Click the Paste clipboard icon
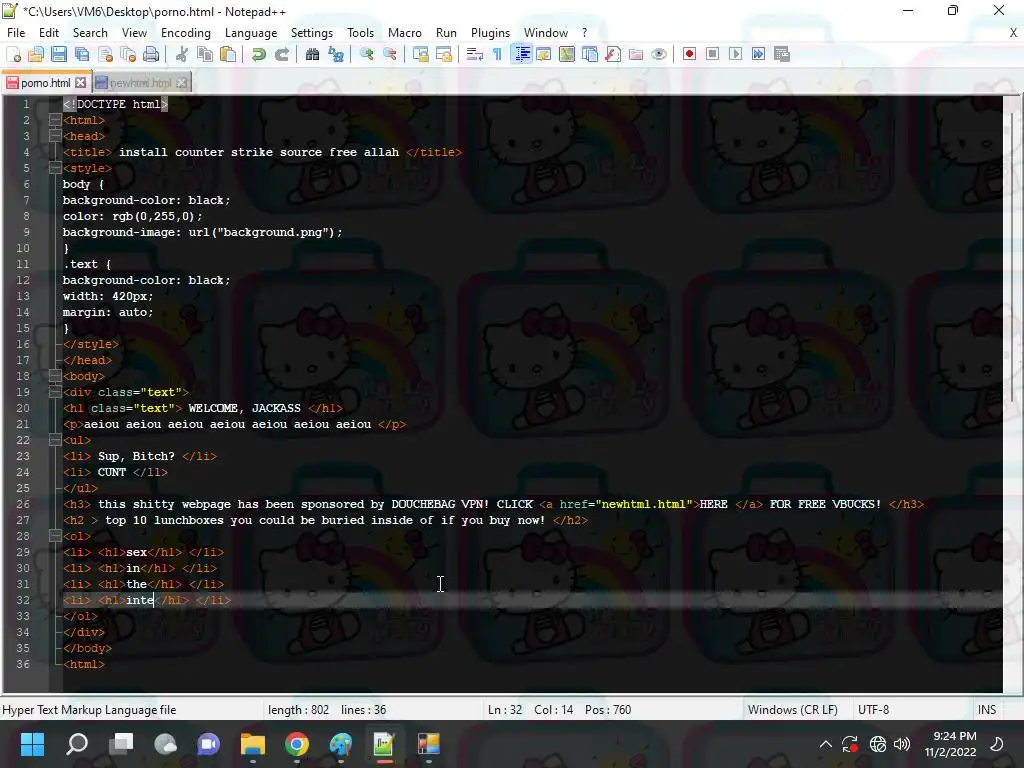 pyautogui.click(x=228, y=54)
